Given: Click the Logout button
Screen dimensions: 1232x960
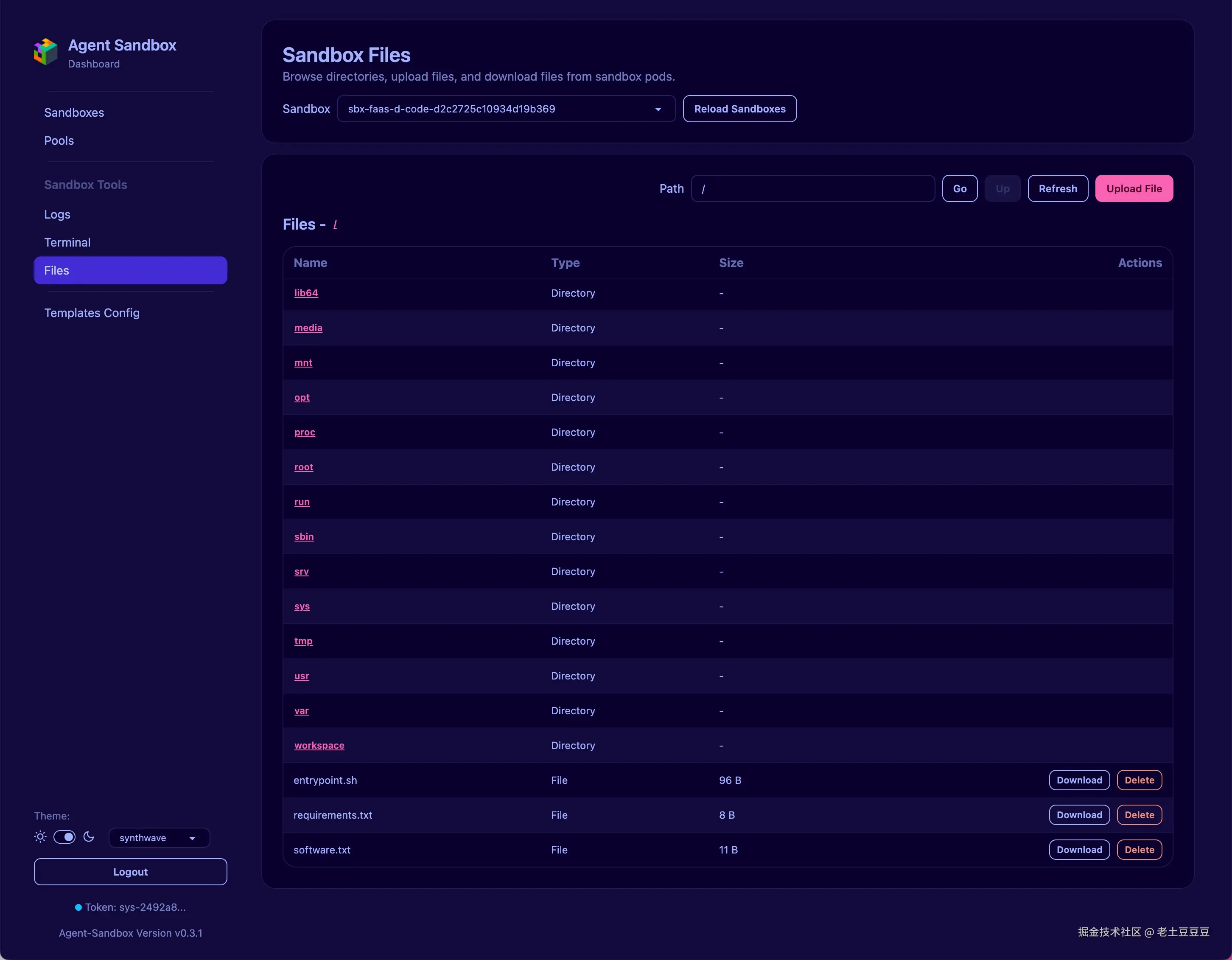Looking at the screenshot, I should pos(130,872).
